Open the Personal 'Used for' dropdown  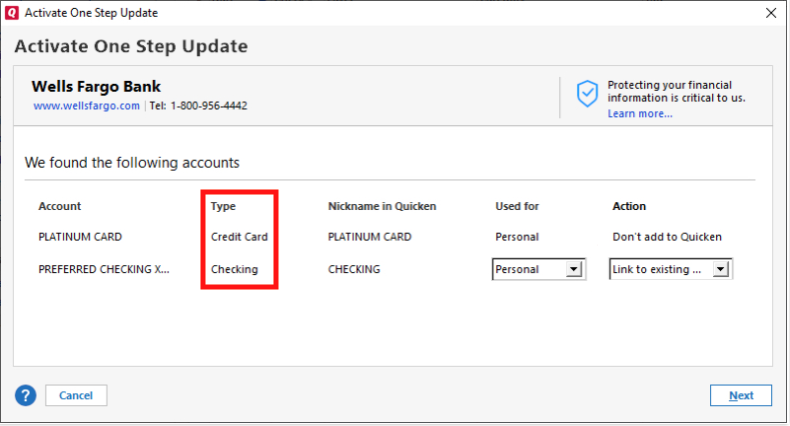[x=538, y=269]
